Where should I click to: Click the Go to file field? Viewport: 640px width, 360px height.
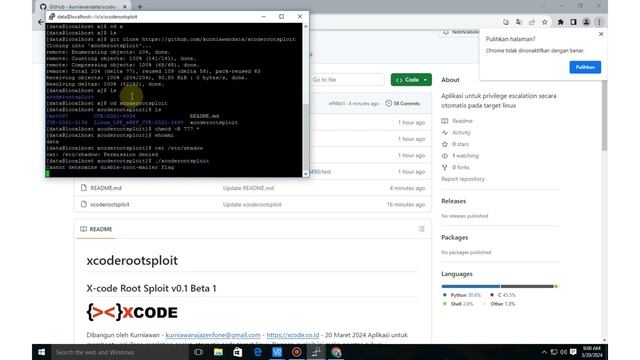pos(347,80)
